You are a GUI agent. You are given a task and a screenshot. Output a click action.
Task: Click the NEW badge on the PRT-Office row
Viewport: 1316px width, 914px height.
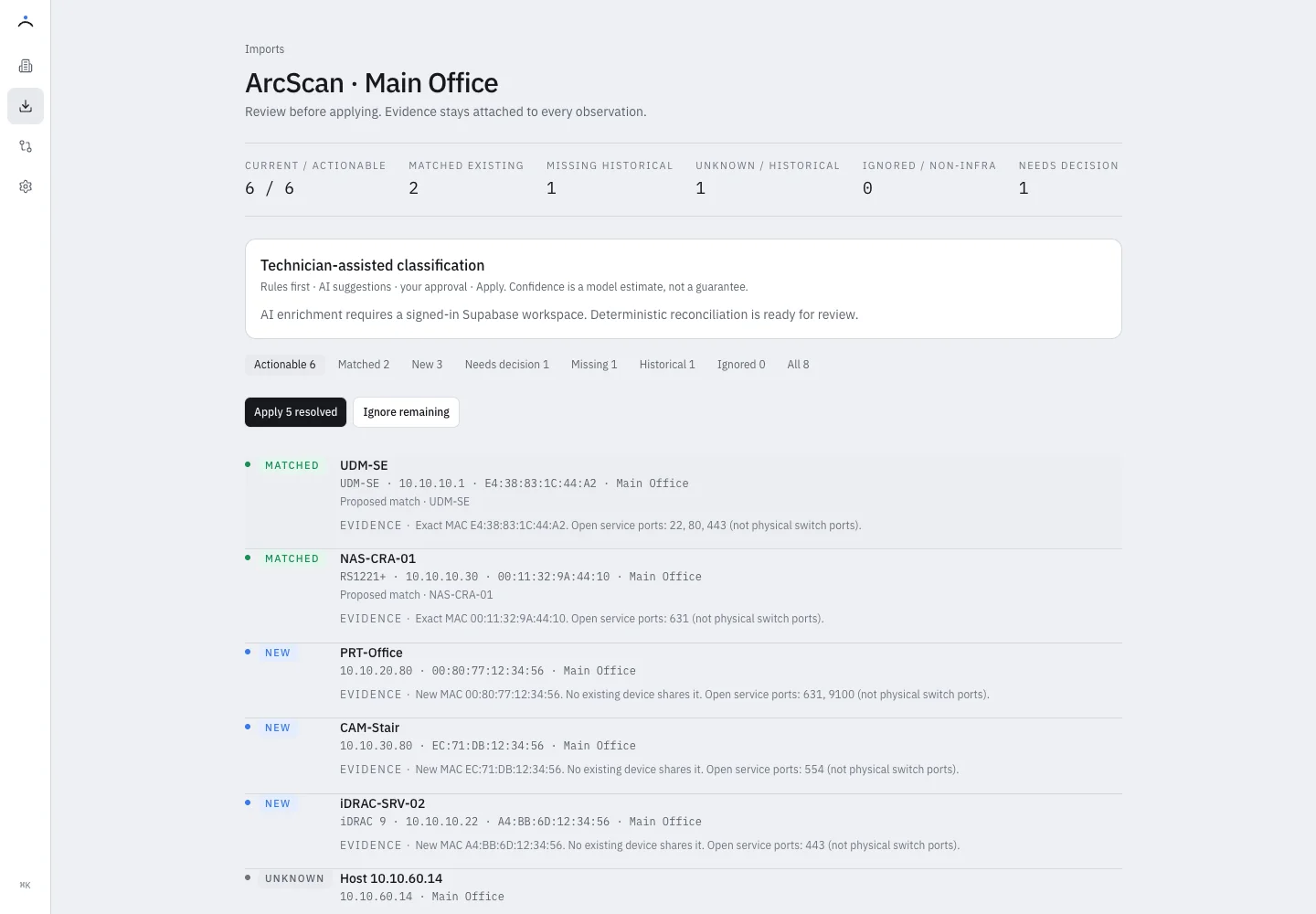pyautogui.click(x=278, y=653)
